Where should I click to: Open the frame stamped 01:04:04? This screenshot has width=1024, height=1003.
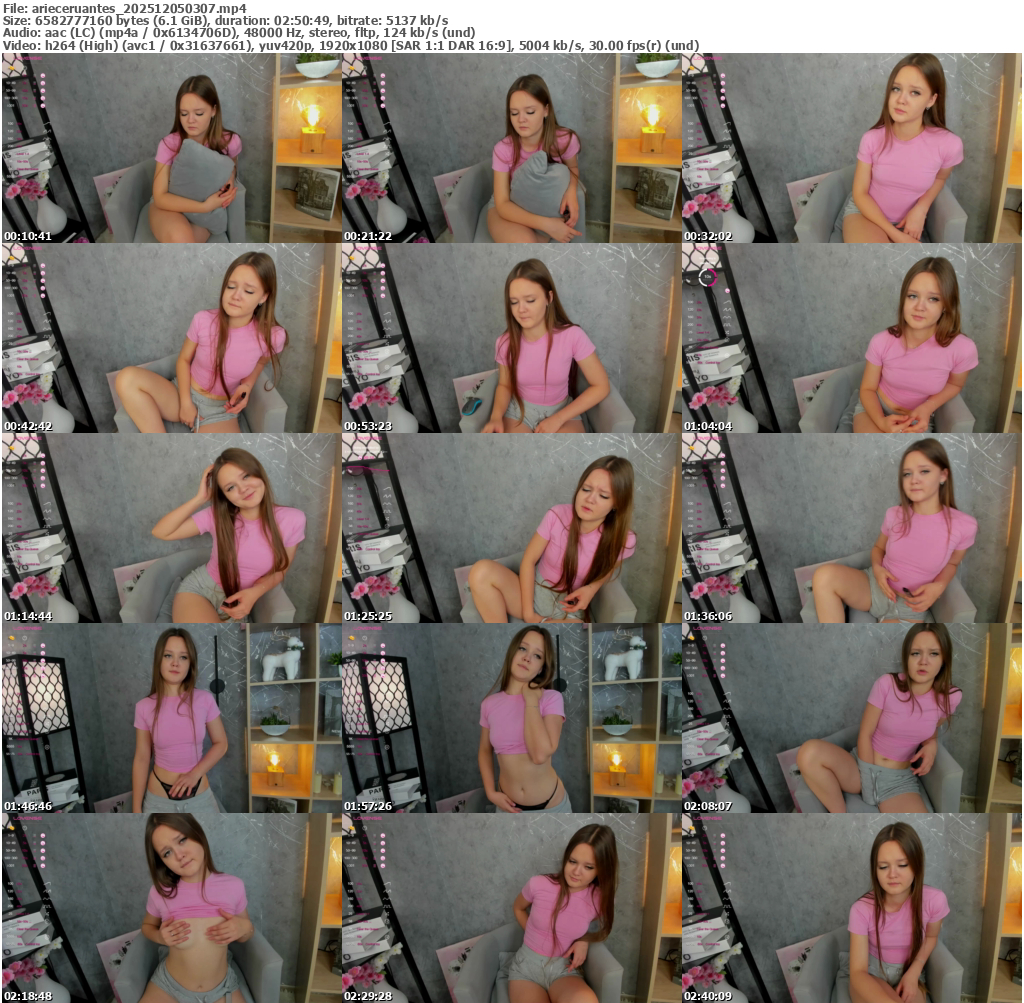(852, 338)
